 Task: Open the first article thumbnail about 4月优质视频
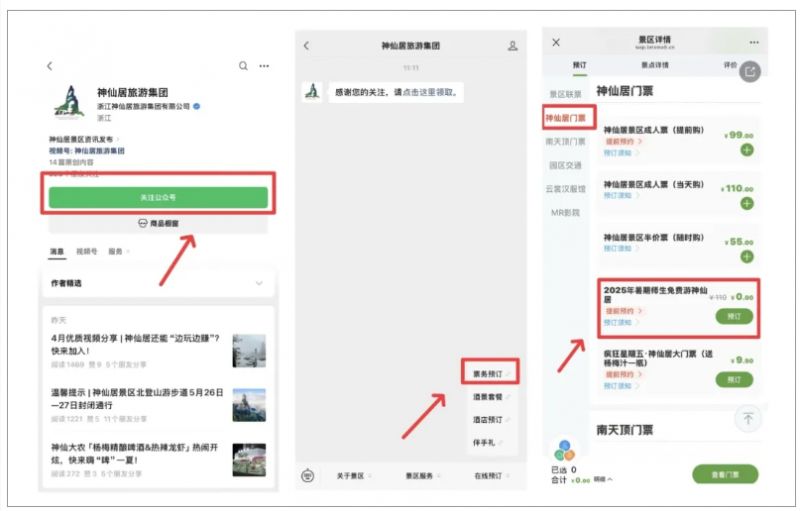pyautogui.click(x=249, y=351)
